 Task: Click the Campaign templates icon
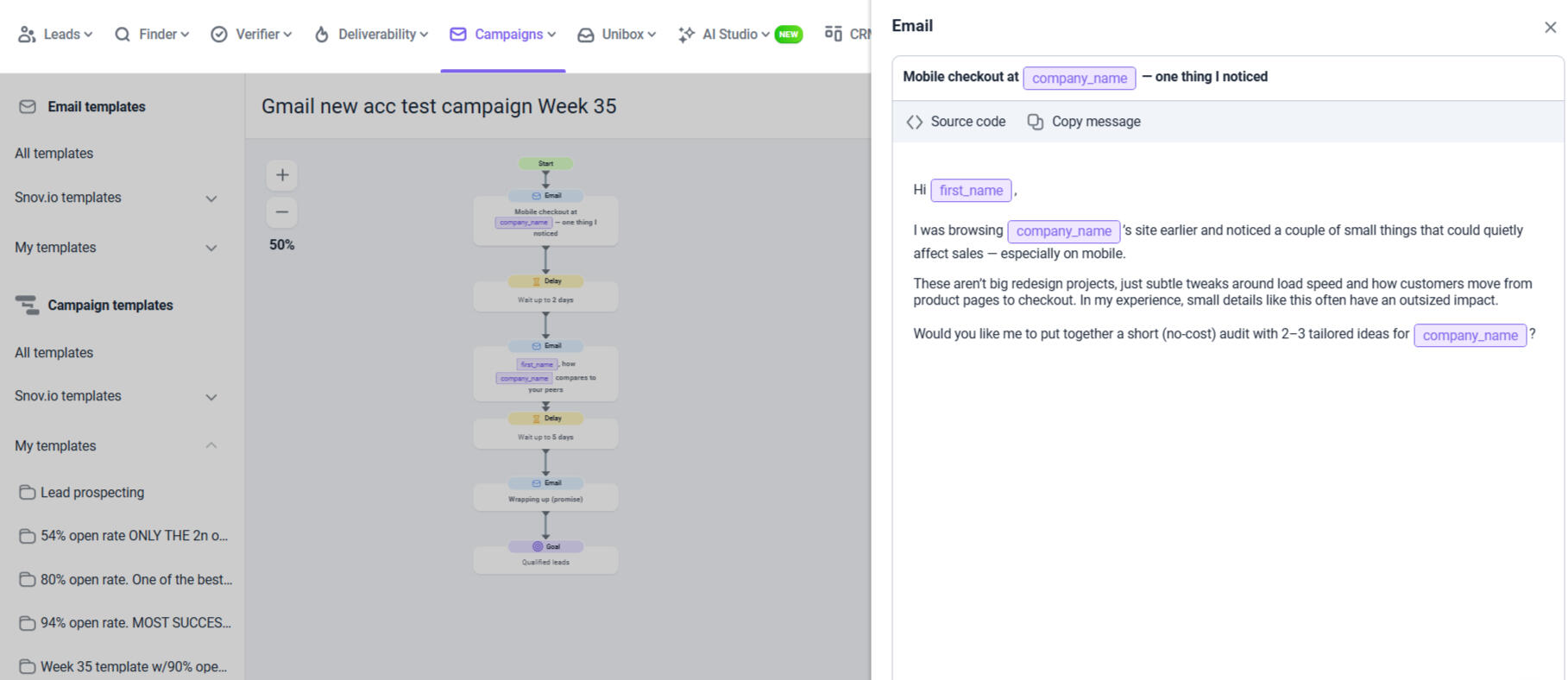27,305
